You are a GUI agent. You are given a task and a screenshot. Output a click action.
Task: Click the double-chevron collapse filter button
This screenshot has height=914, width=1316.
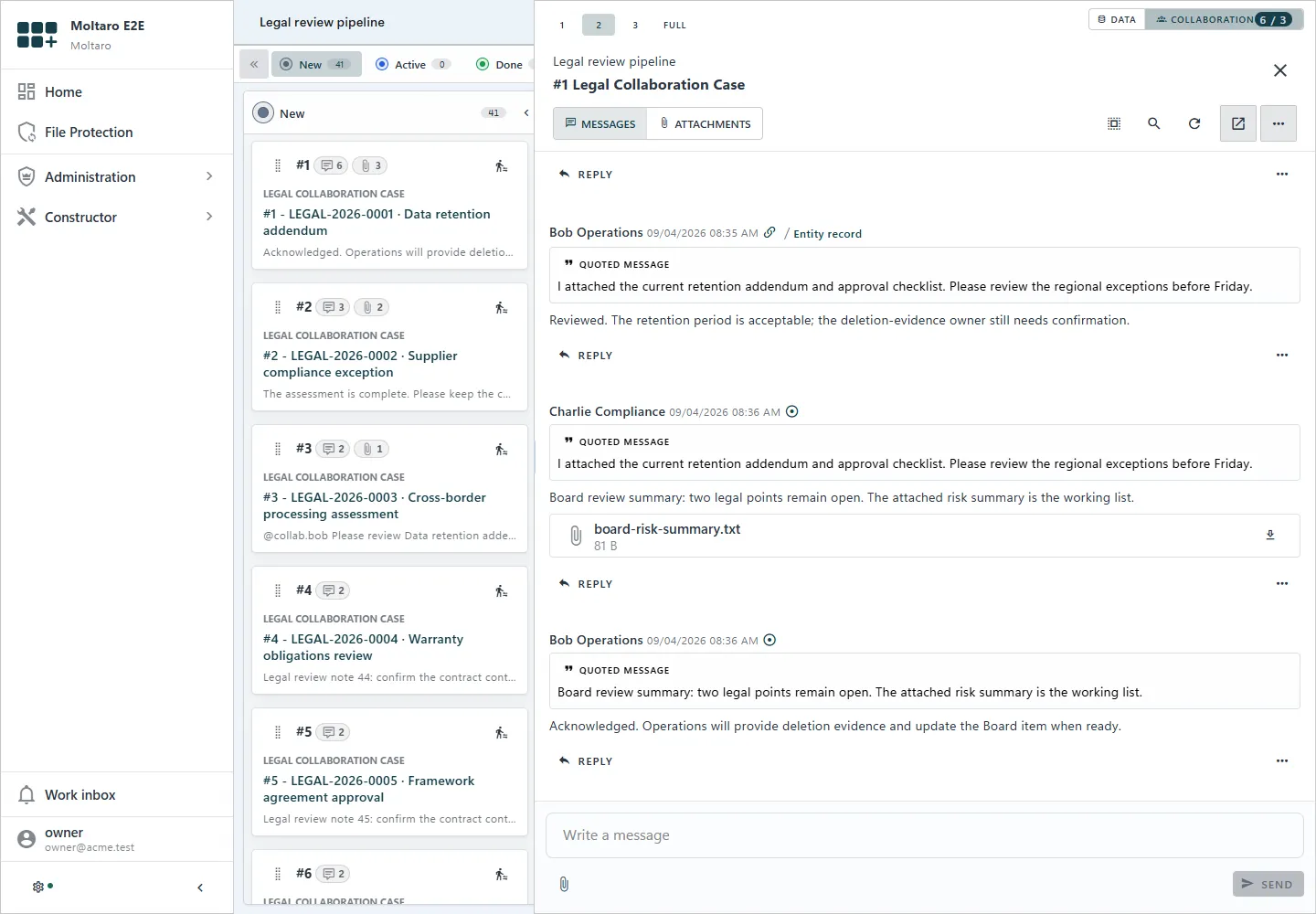254,64
